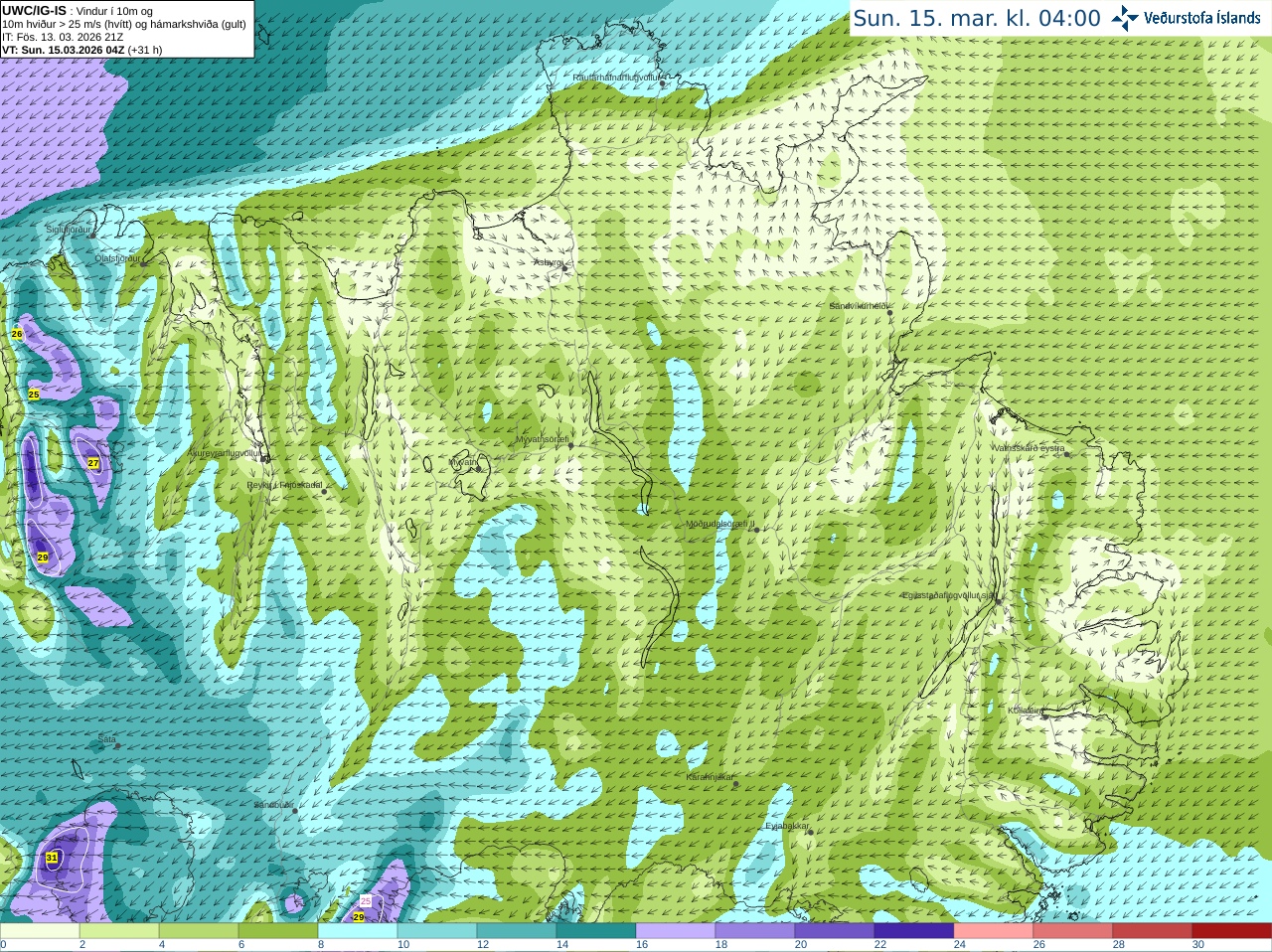
Task: Select the Reykir í Fnjóskadal label
Action: (x=285, y=485)
